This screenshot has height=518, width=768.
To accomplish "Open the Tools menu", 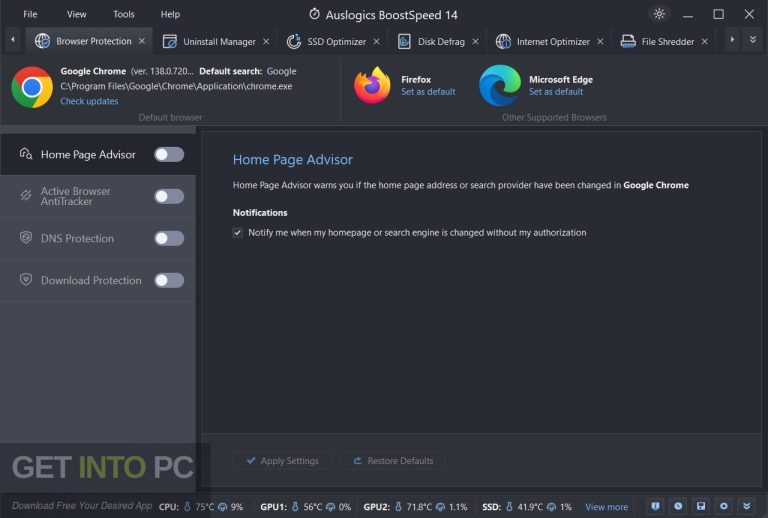I will click(124, 14).
